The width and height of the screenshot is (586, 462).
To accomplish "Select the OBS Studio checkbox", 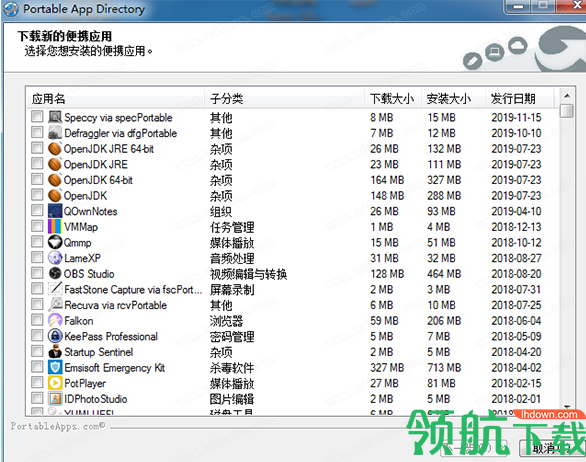I will [x=37, y=273].
